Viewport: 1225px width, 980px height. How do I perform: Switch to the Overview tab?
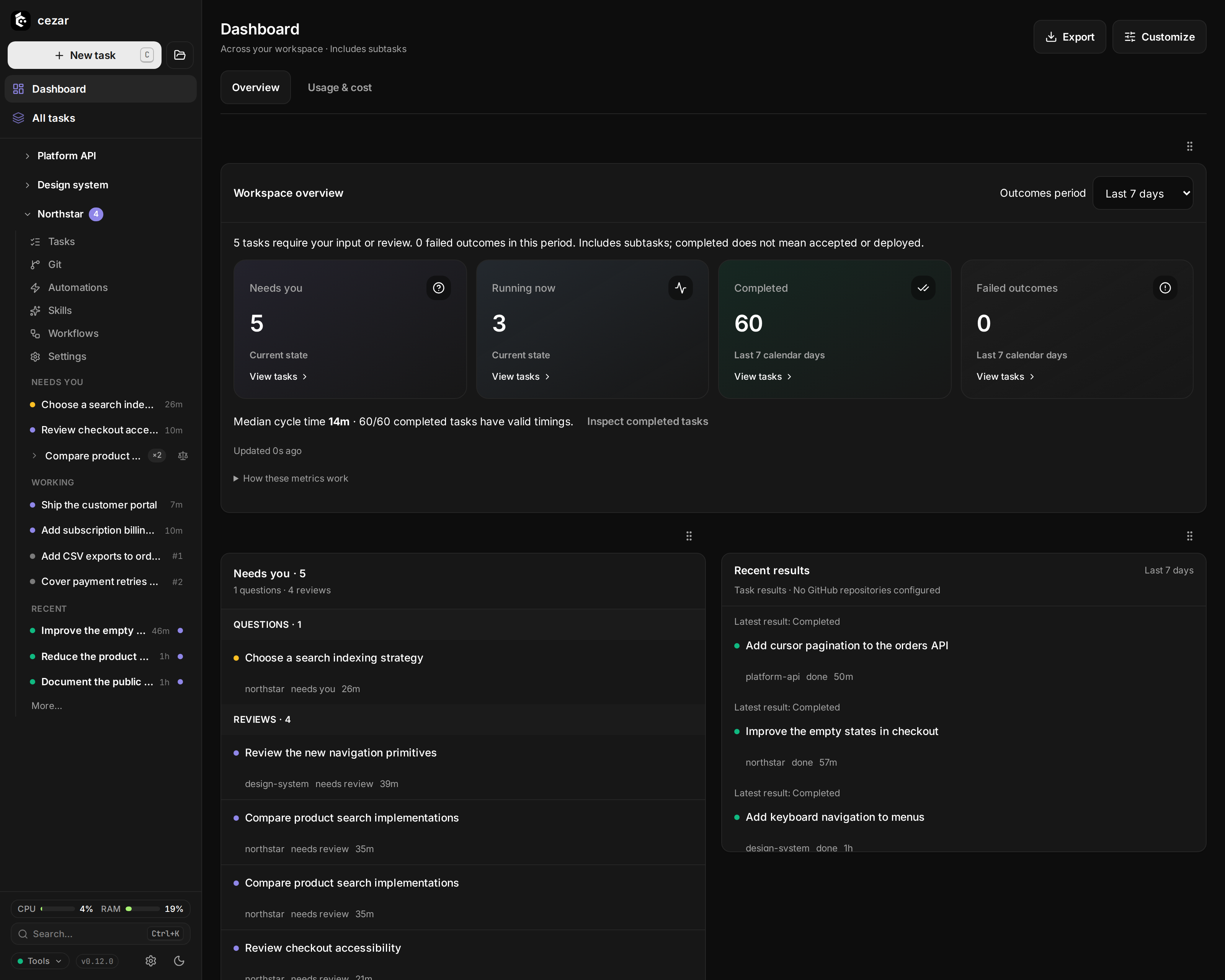coord(256,88)
